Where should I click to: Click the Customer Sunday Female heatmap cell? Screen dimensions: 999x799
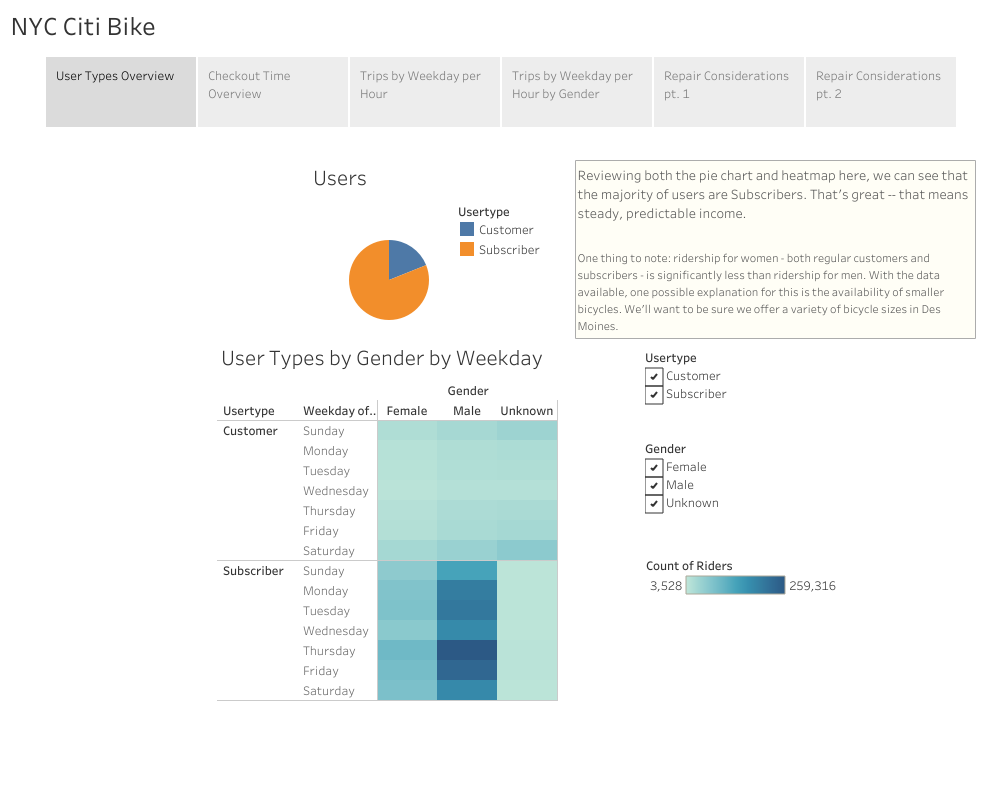tap(408, 431)
